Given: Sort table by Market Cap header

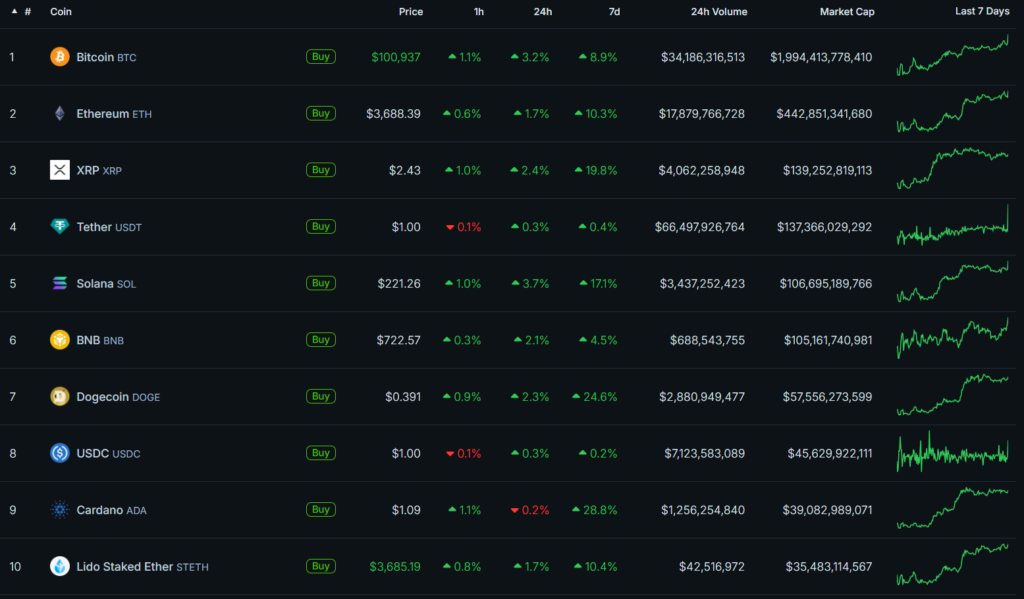Looking at the screenshot, I should pyautogui.click(x=846, y=12).
